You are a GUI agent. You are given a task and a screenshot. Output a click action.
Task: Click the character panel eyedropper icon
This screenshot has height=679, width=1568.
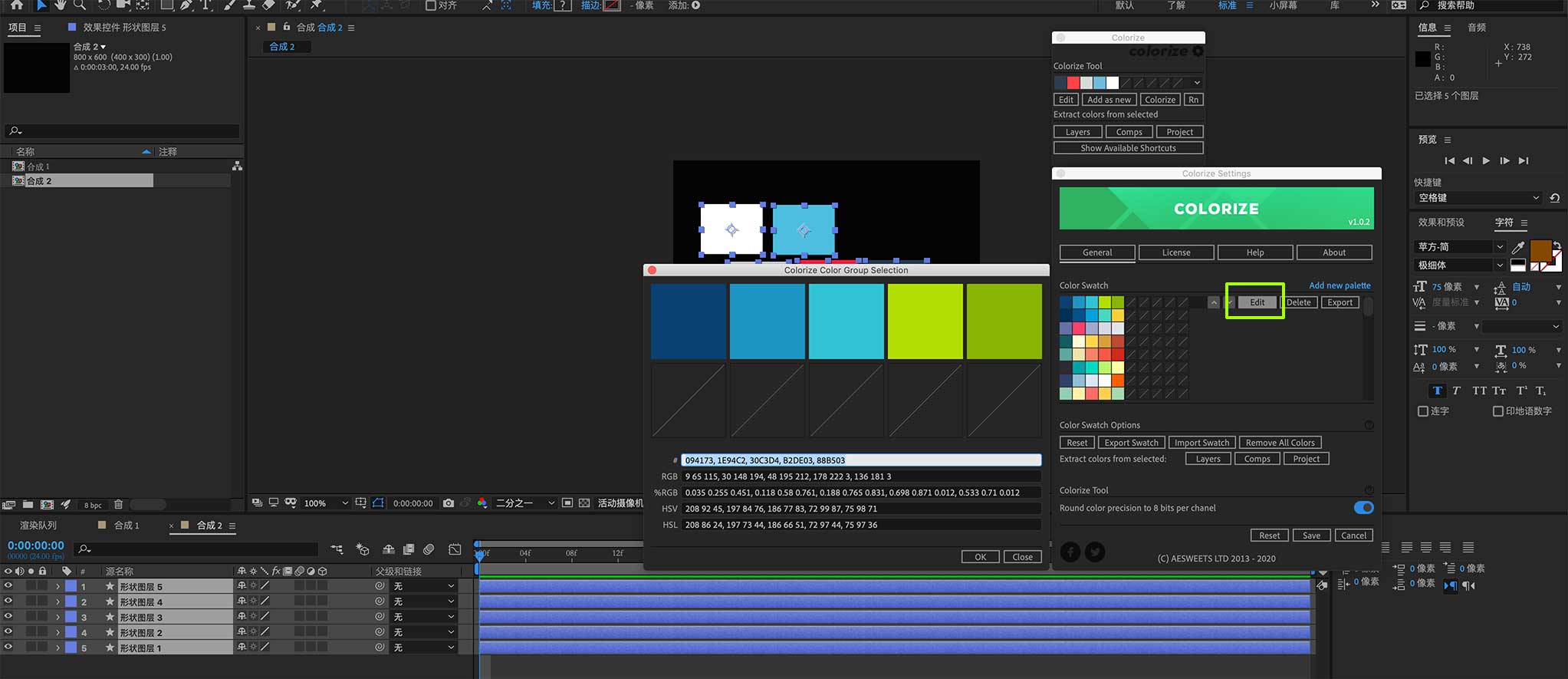point(1517,247)
